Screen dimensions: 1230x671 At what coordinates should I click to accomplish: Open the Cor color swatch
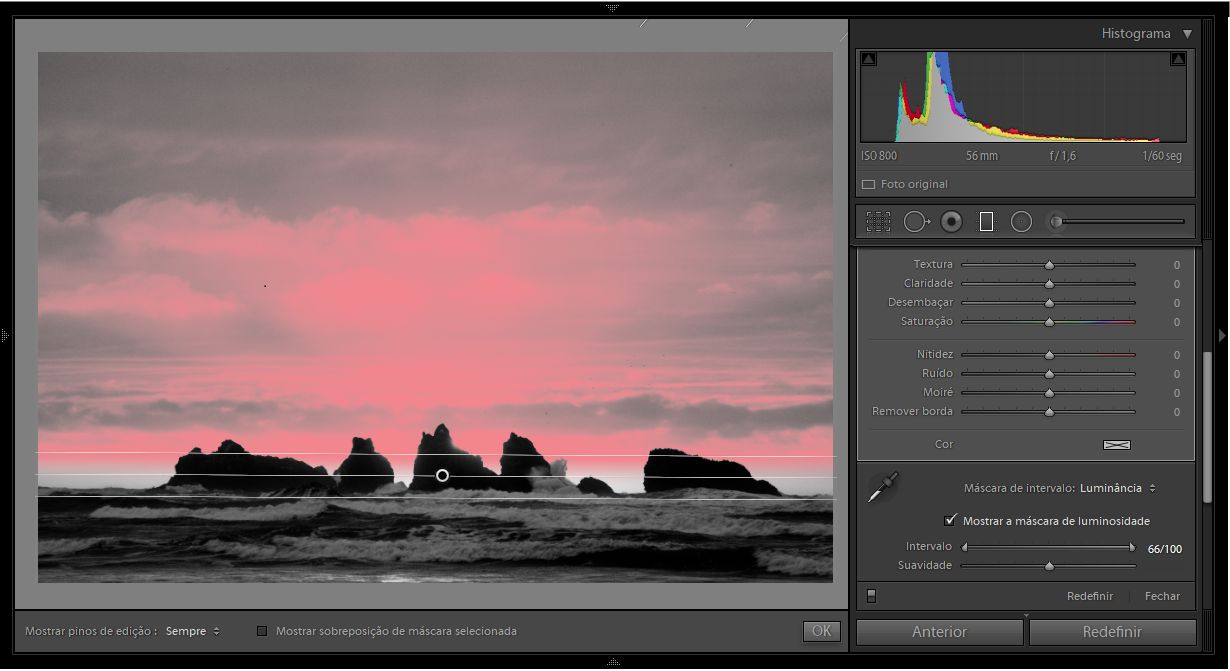coord(1116,444)
